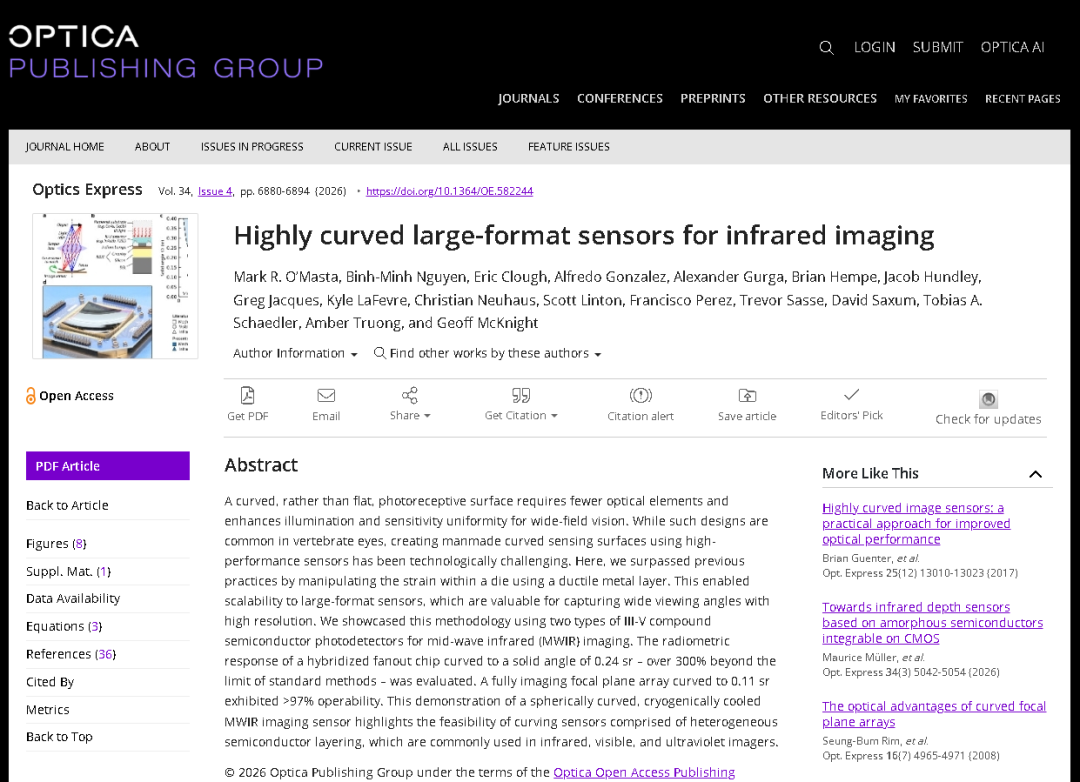Click the search magnifier icon in header
Image resolution: width=1080 pixels, height=782 pixels.
click(x=826, y=48)
